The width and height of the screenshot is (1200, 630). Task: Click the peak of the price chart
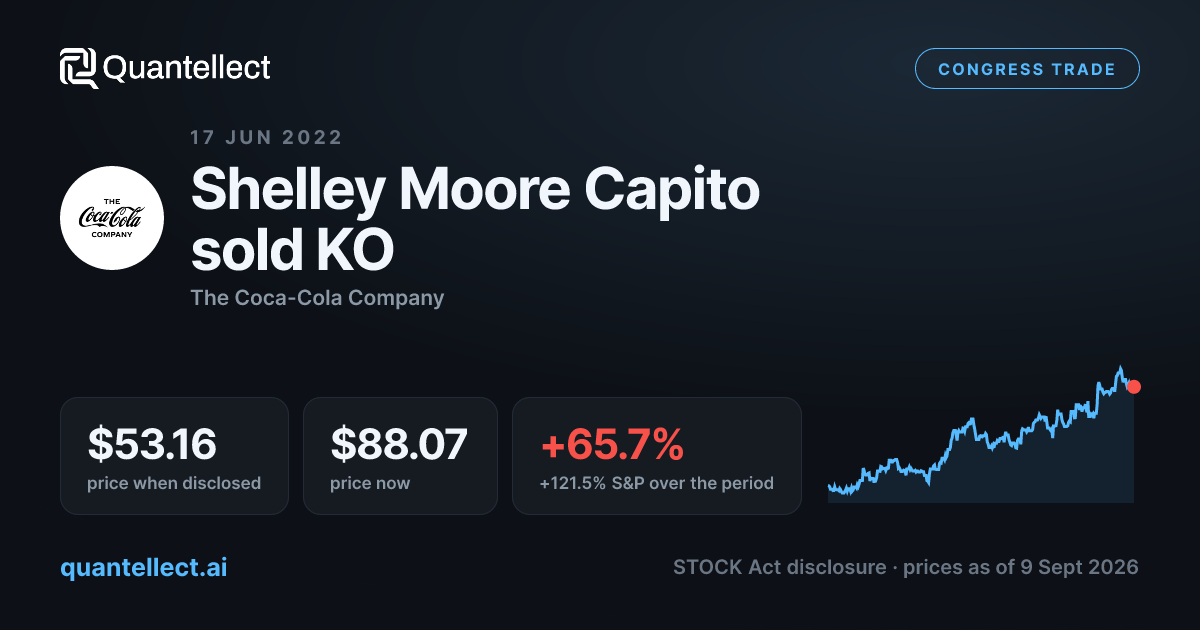[1120, 368]
